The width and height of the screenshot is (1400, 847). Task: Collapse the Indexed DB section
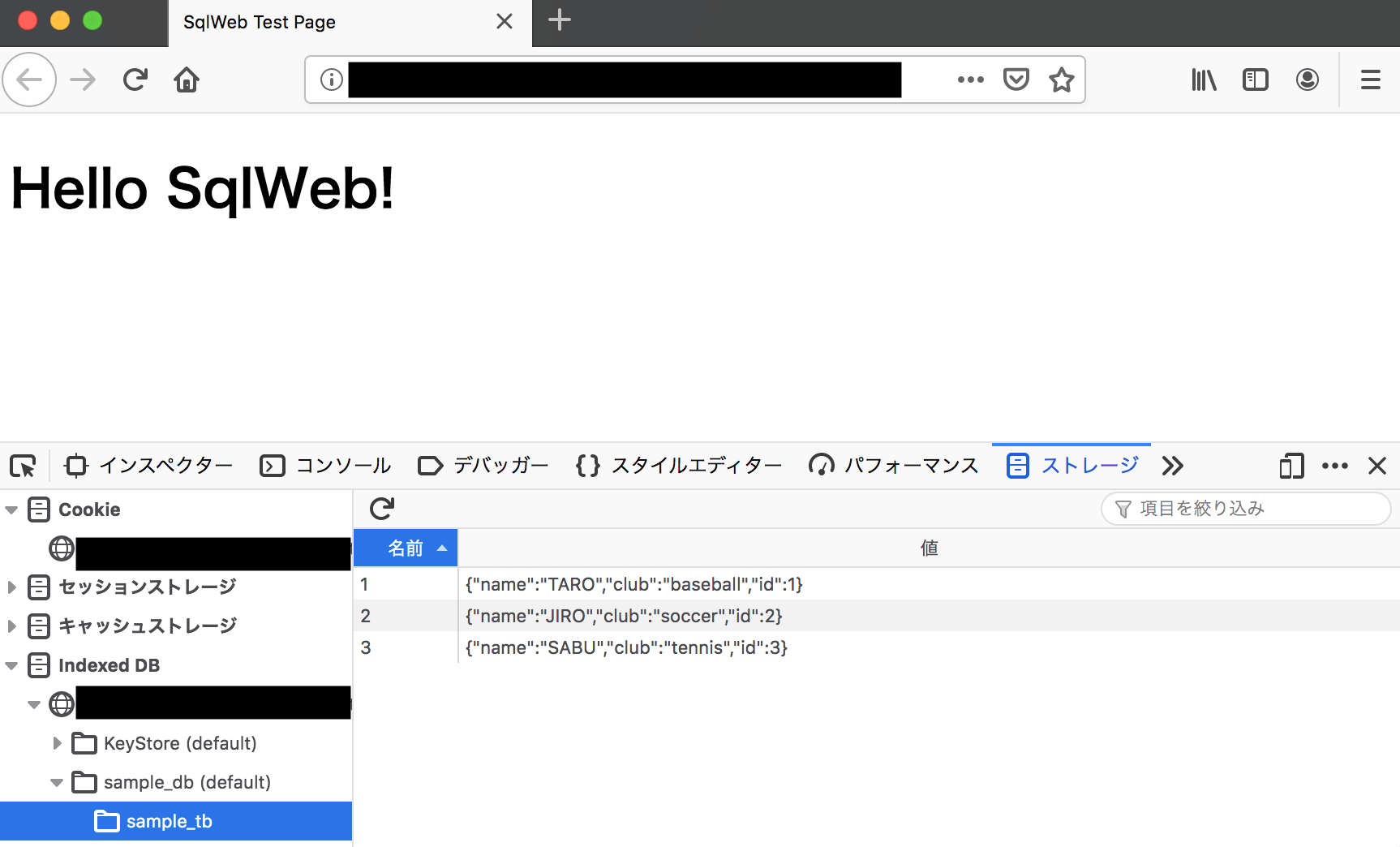pyautogui.click(x=11, y=665)
